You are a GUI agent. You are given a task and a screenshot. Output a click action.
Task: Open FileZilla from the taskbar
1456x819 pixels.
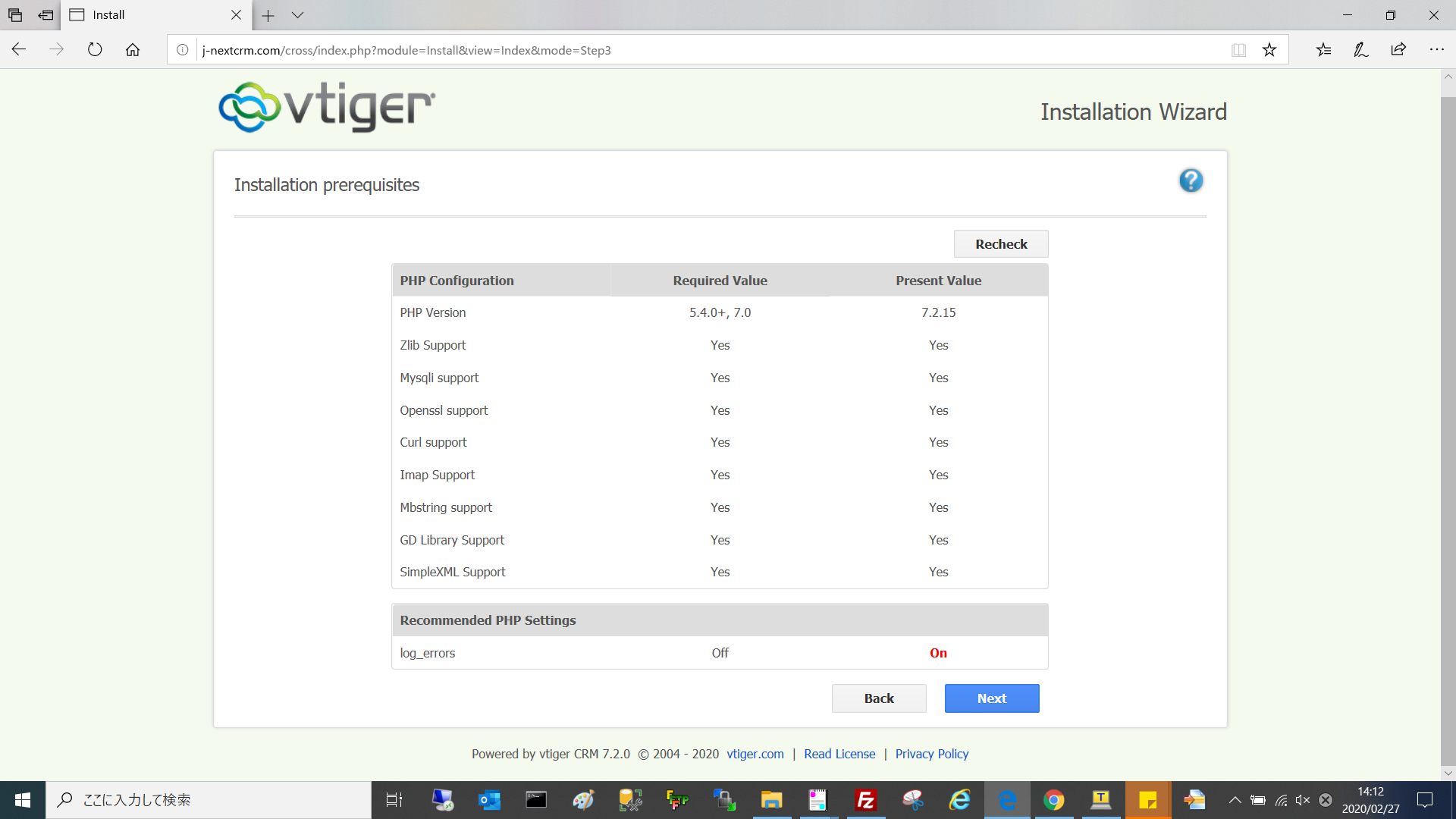click(865, 800)
